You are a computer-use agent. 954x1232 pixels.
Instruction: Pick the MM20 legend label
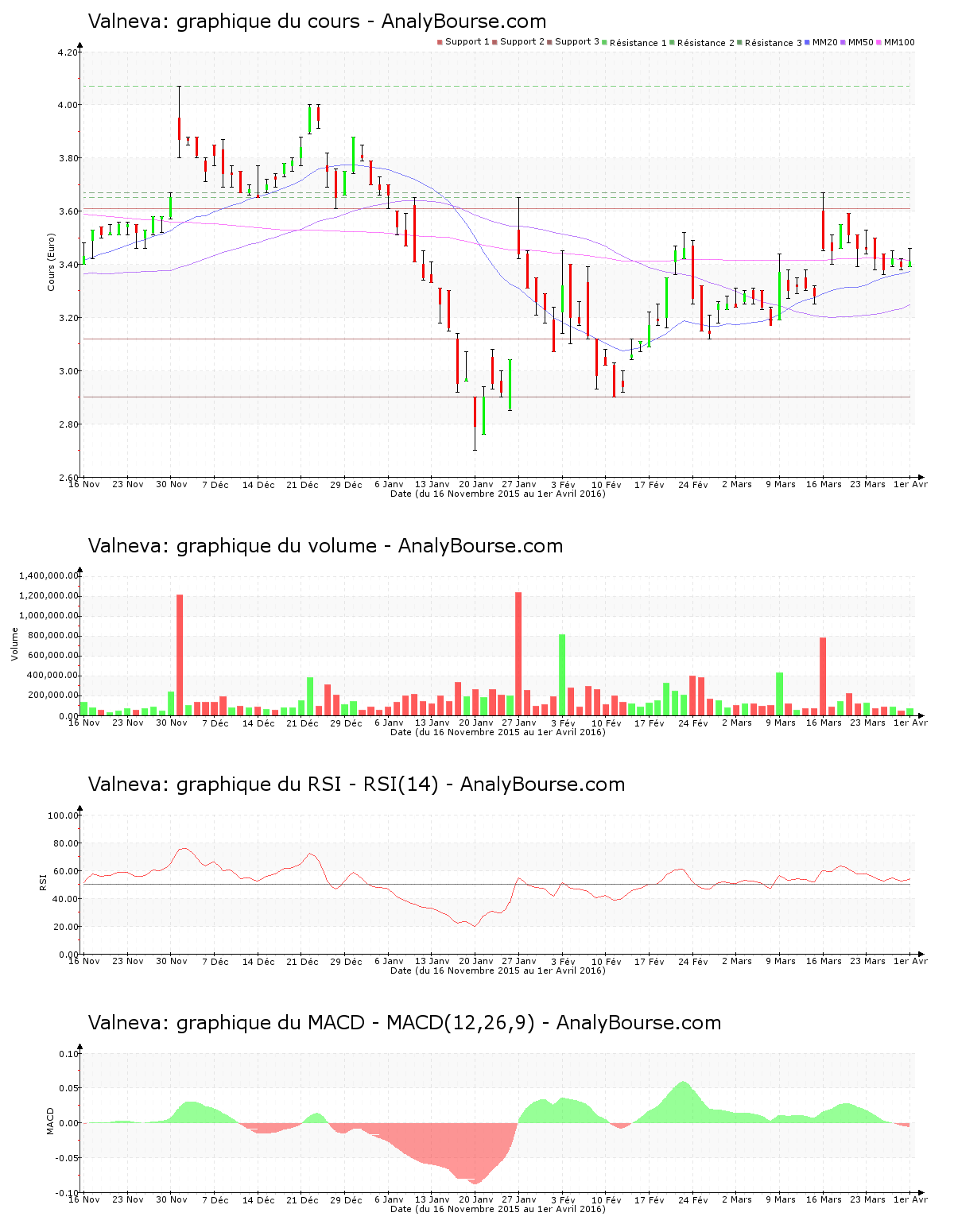coord(821,42)
